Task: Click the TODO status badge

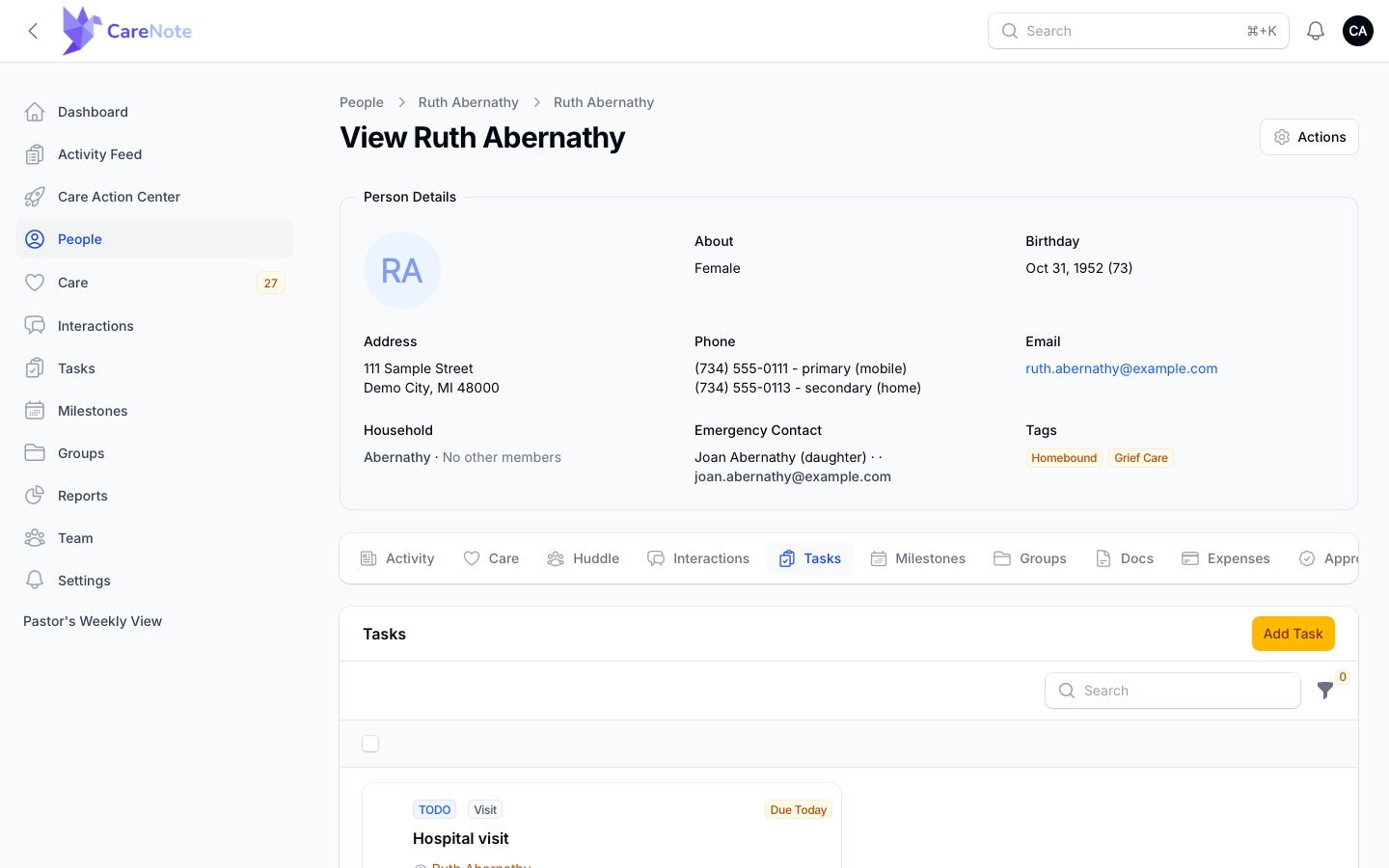Action: 434,809
